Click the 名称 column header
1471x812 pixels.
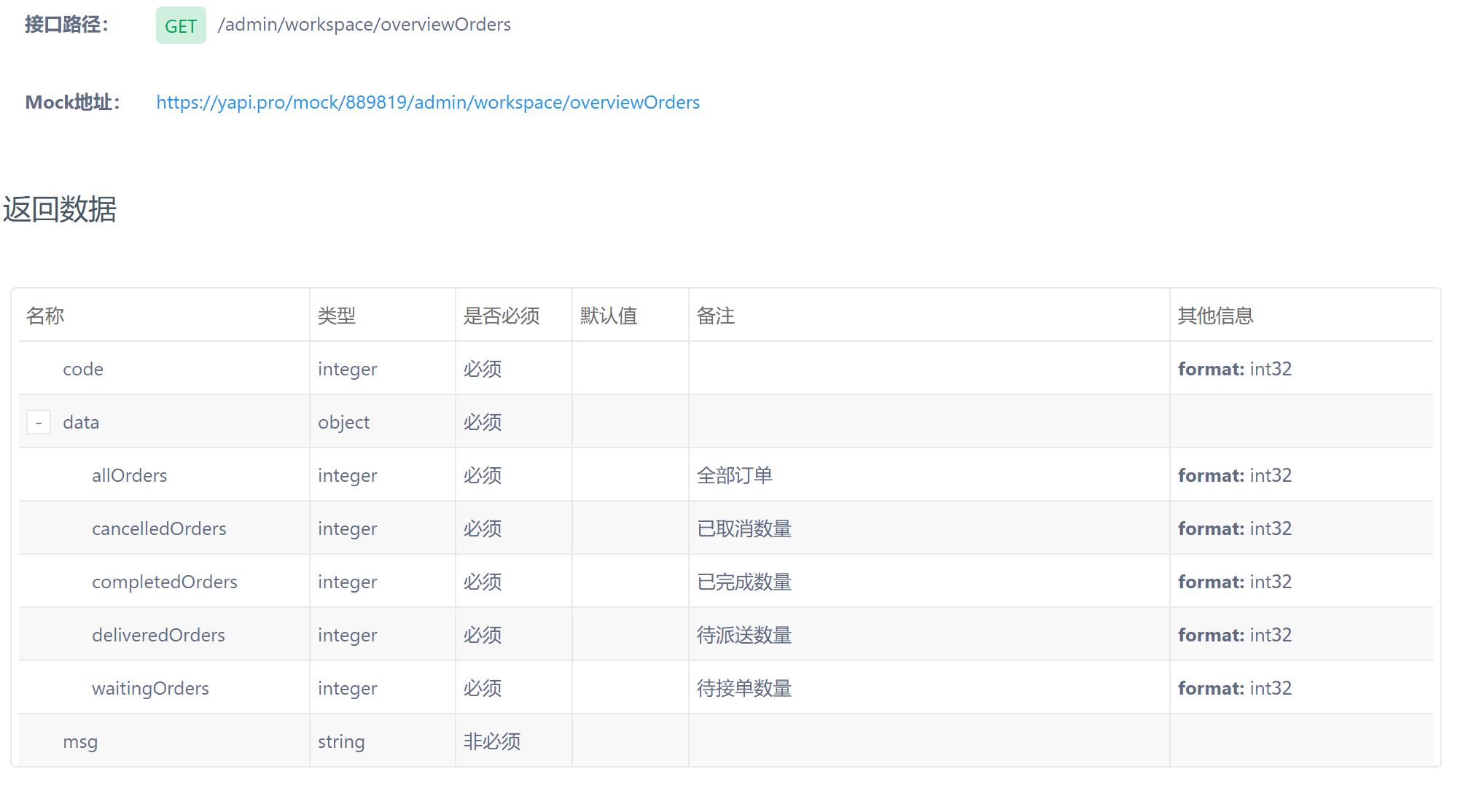[x=45, y=316]
